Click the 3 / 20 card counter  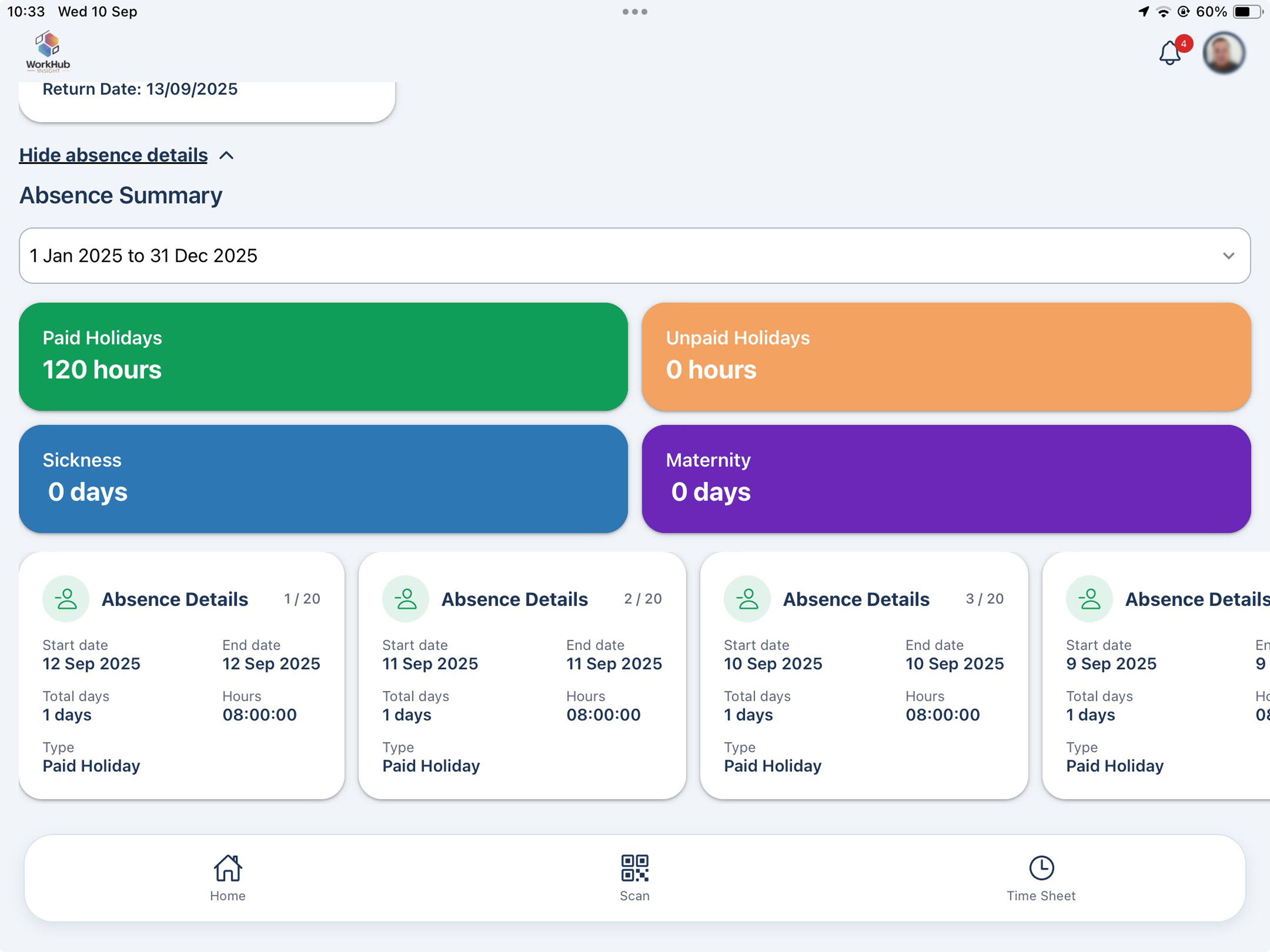(x=985, y=599)
